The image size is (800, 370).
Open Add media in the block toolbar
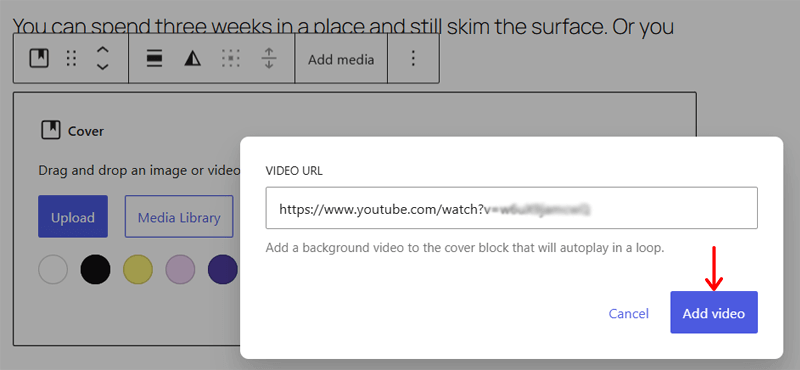click(341, 59)
